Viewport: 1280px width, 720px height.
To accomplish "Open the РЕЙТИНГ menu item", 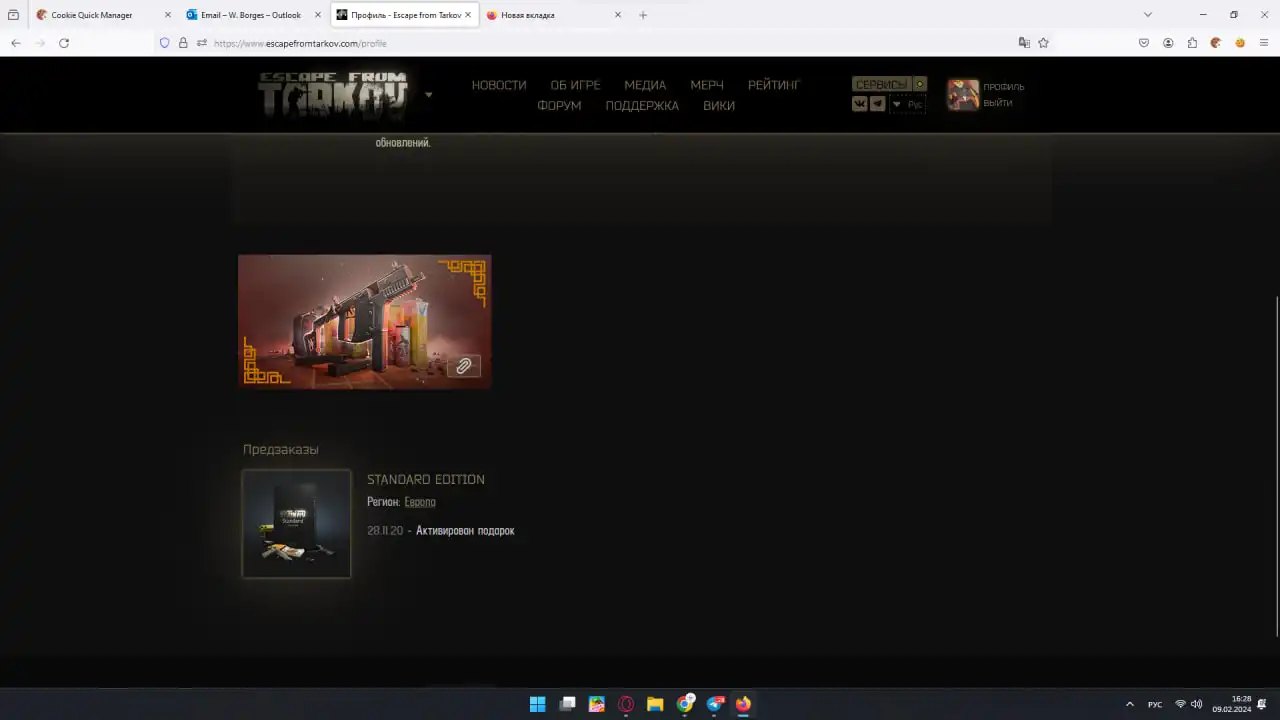I will [x=774, y=85].
